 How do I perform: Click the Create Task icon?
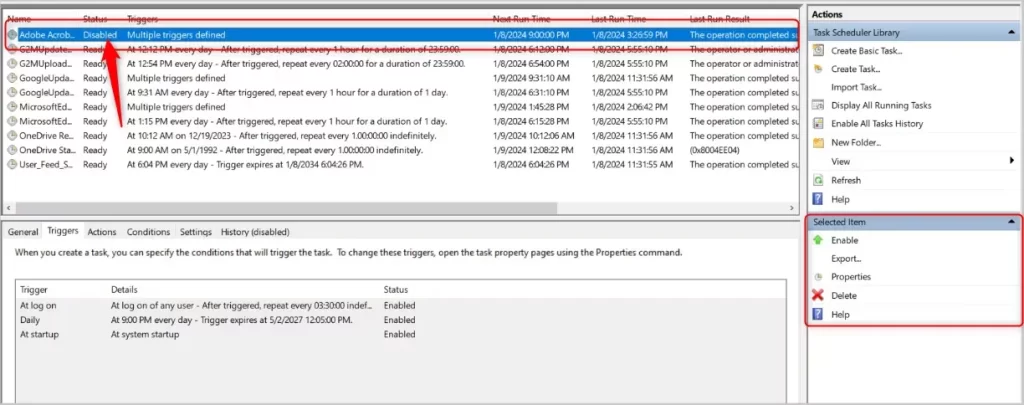pyautogui.click(x=818, y=69)
